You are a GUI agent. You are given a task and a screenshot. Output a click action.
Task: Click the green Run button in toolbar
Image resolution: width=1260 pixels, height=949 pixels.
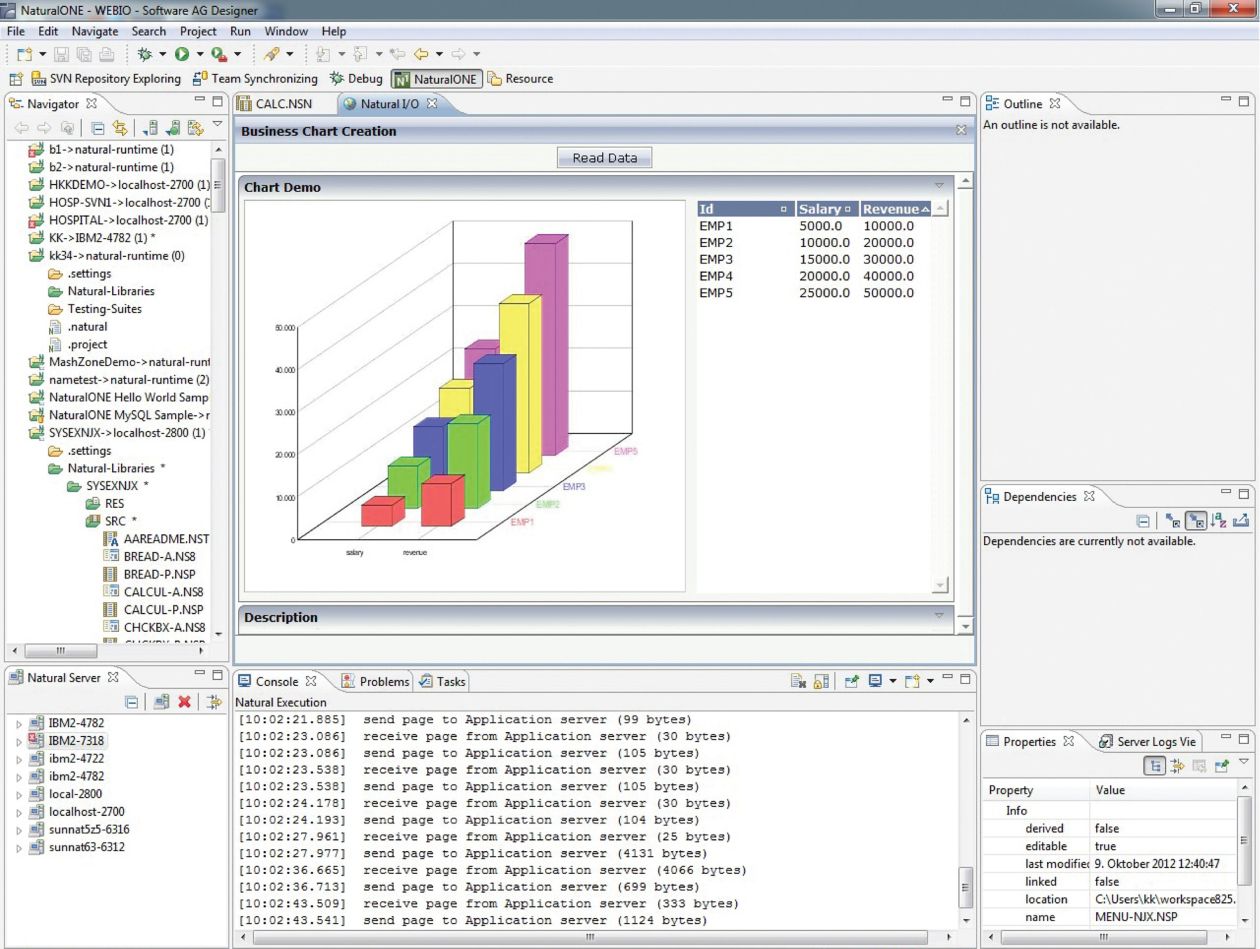click(x=182, y=54)
